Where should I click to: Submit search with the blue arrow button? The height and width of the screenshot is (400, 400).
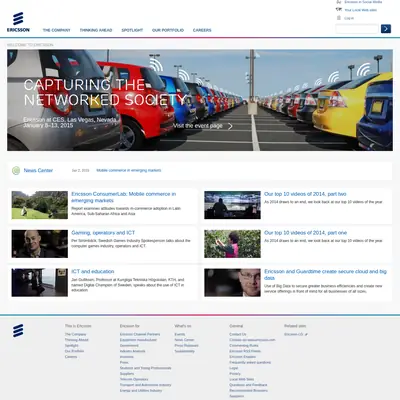(386, 29)
